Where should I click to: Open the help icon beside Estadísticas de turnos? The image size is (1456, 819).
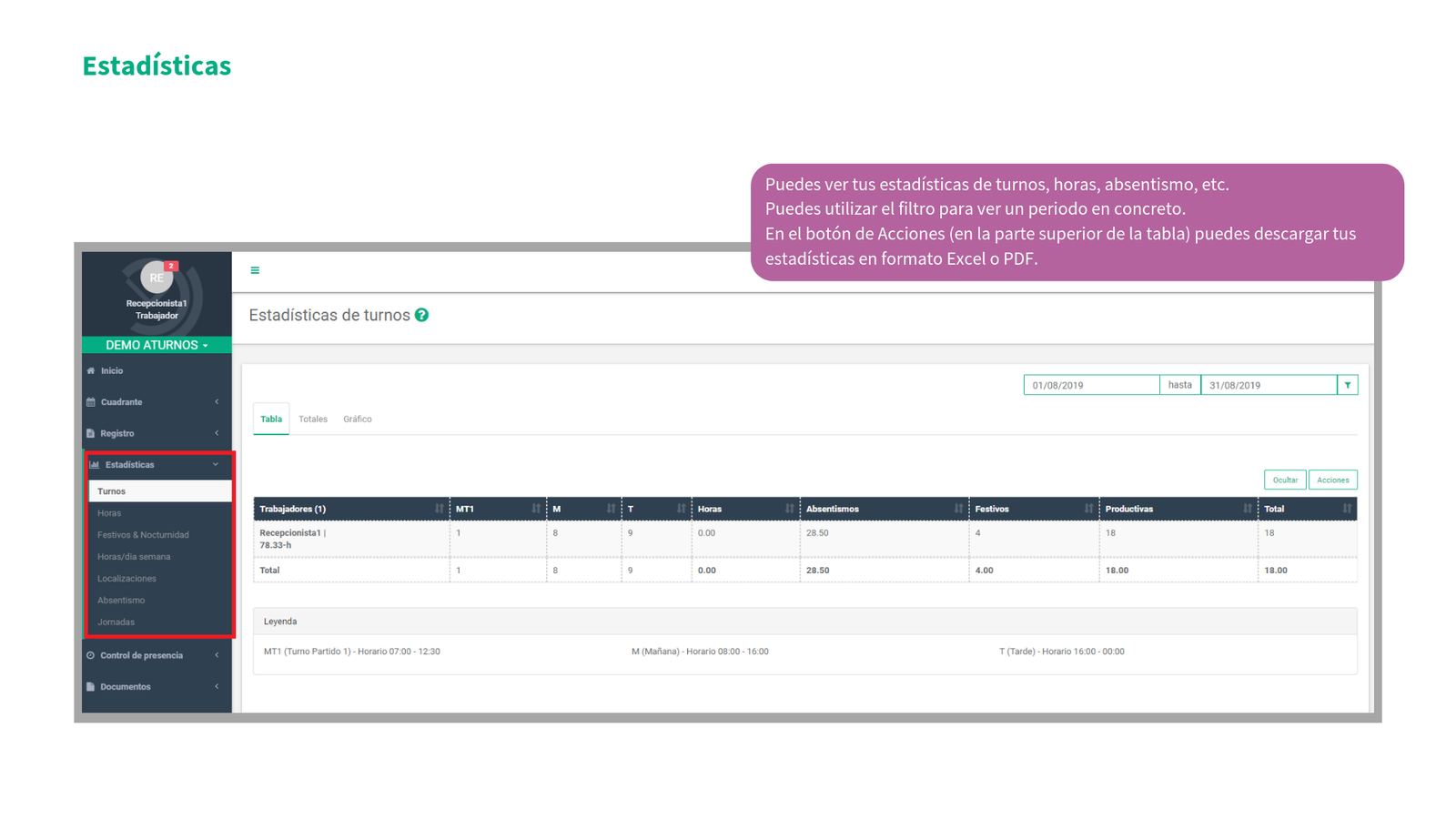[421, 315]
